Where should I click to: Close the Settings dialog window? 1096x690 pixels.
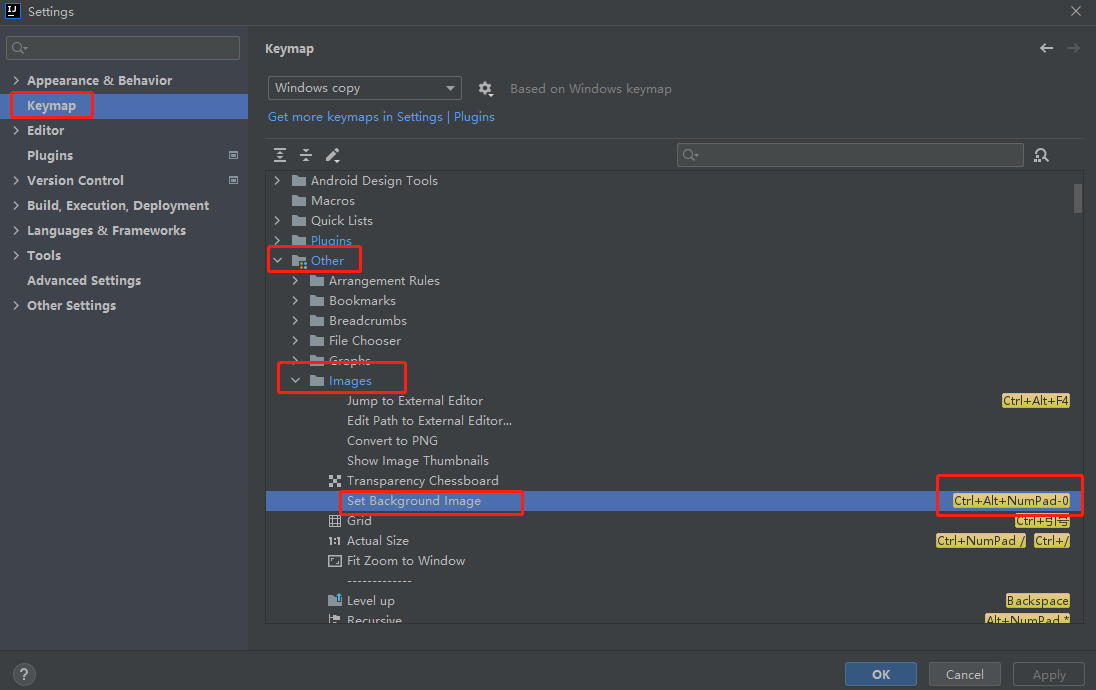(1076, 11)
